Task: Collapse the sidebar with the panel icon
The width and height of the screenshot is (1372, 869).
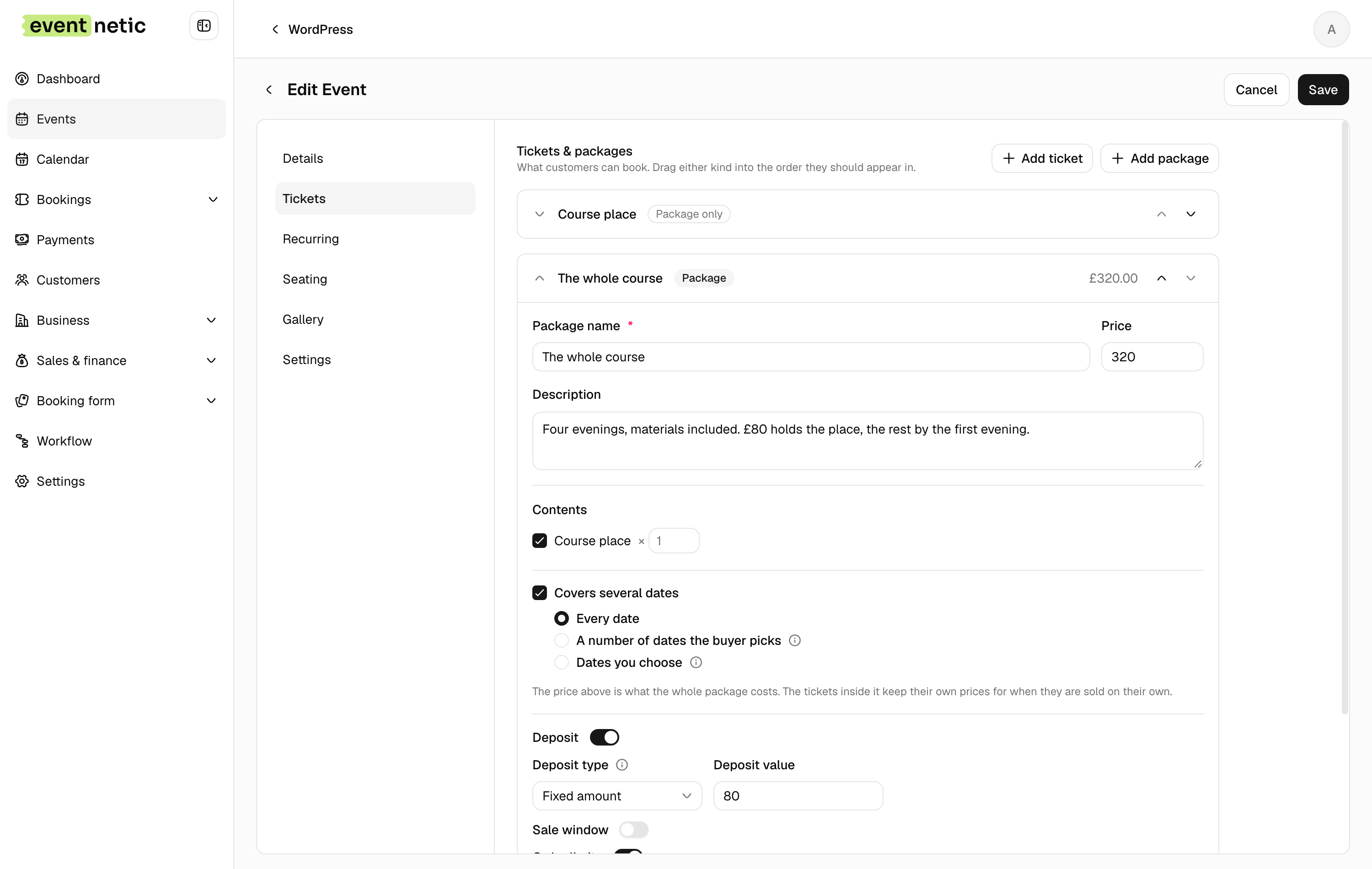Action: pos(204,26)
